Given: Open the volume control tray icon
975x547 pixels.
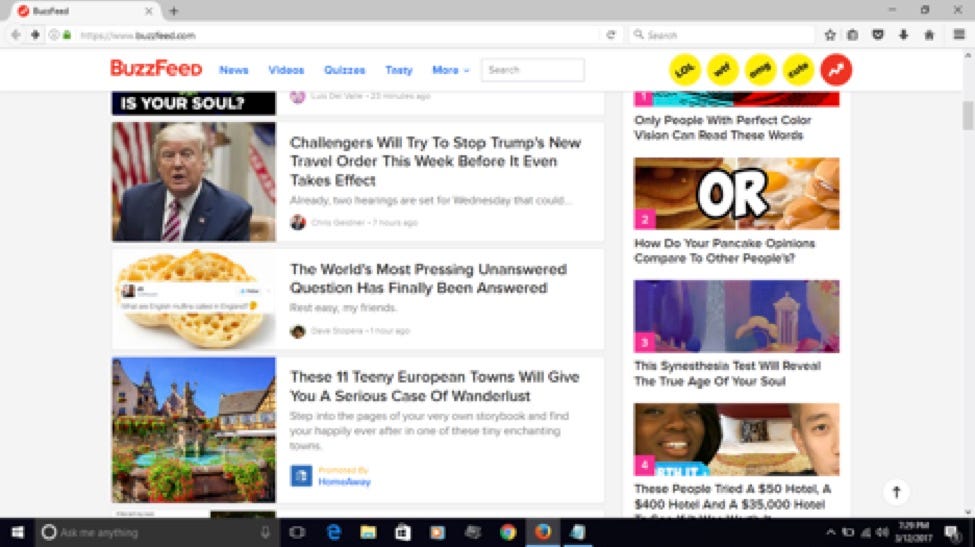Looking at the screenshot, I should click(x=882, y=532).
